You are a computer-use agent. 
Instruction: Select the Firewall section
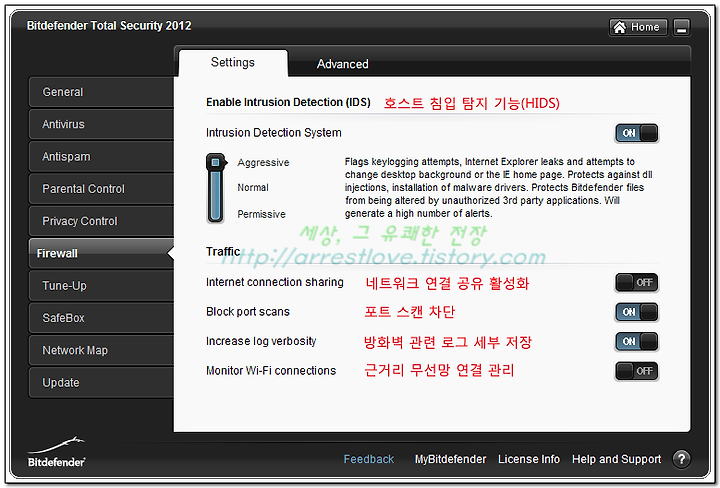click(x=101, y=253)
